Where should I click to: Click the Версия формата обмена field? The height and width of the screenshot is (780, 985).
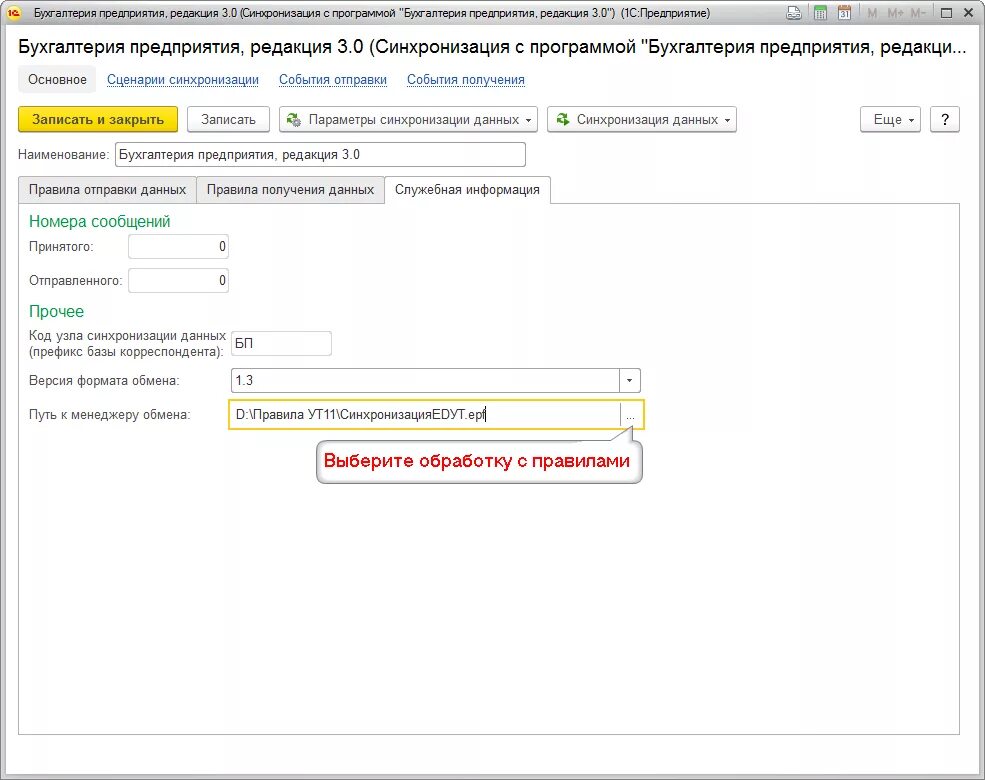point(425,381)
